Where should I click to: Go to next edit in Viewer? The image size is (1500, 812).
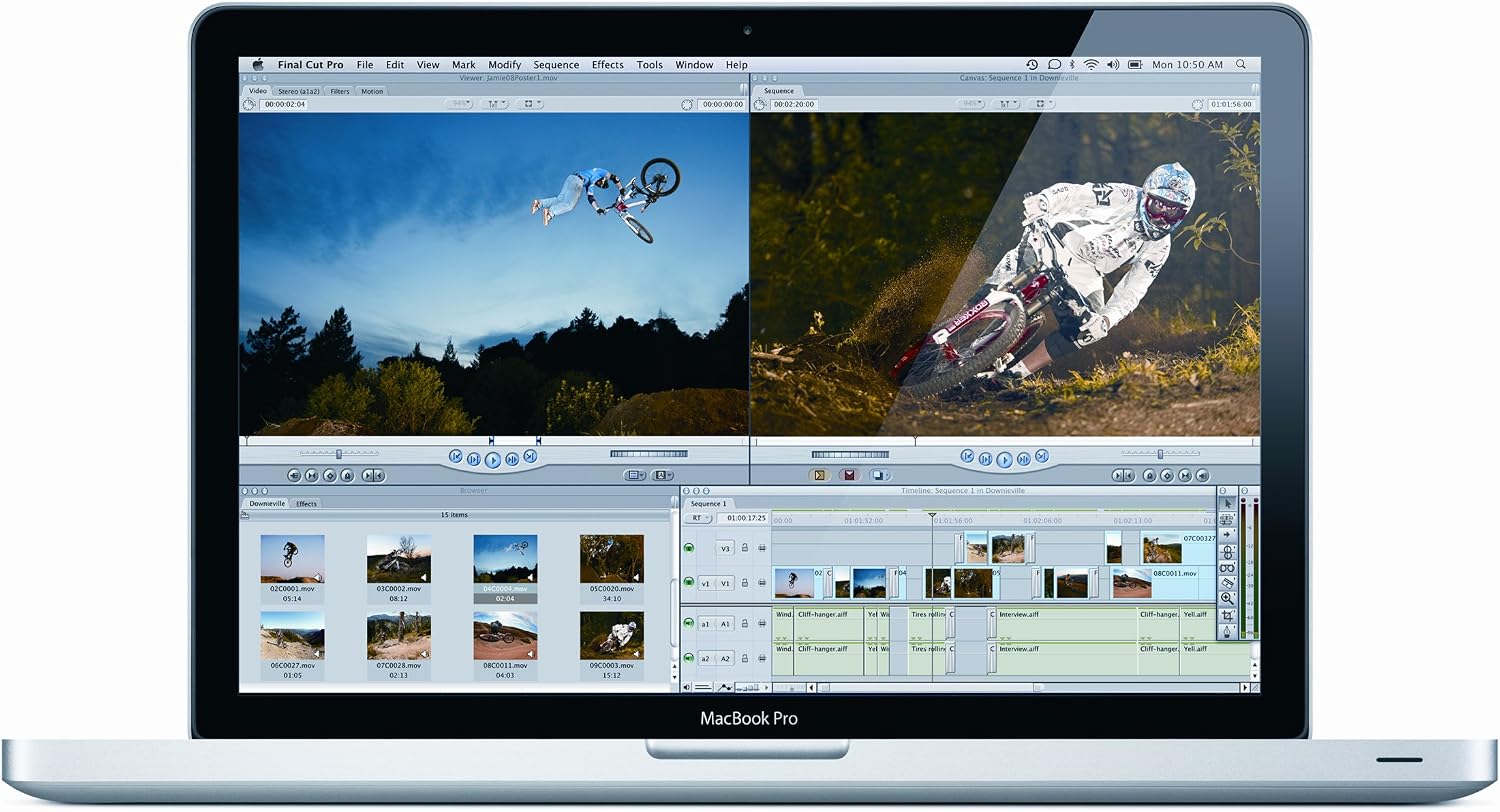pos(530,456)
